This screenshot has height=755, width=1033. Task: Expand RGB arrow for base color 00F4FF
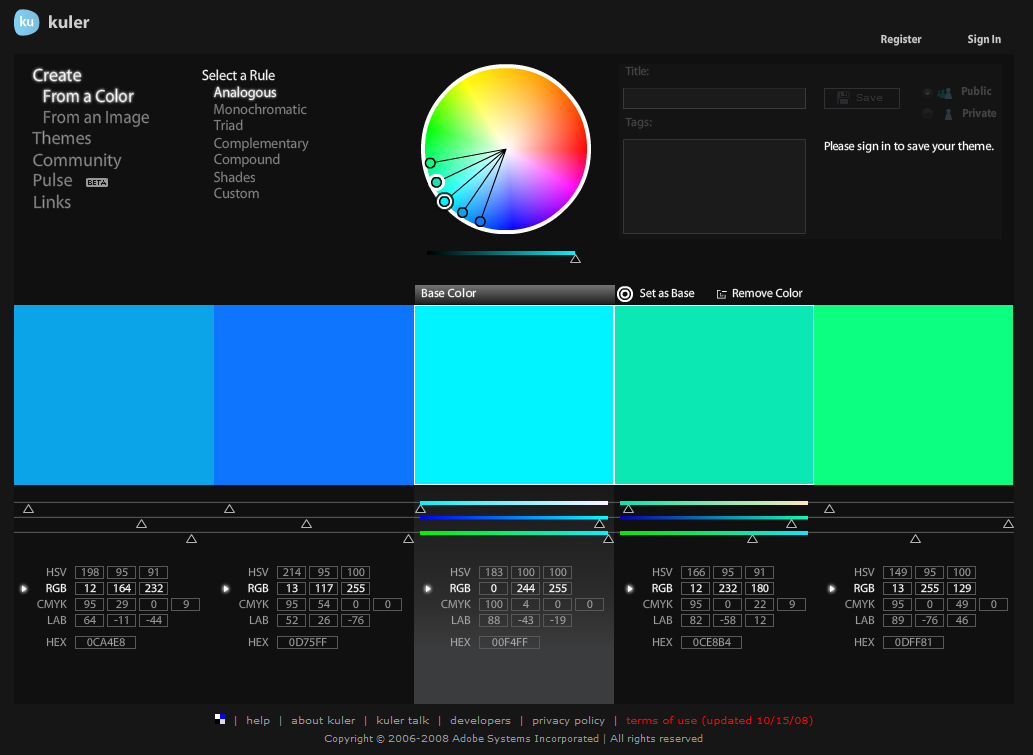point(428,588)
